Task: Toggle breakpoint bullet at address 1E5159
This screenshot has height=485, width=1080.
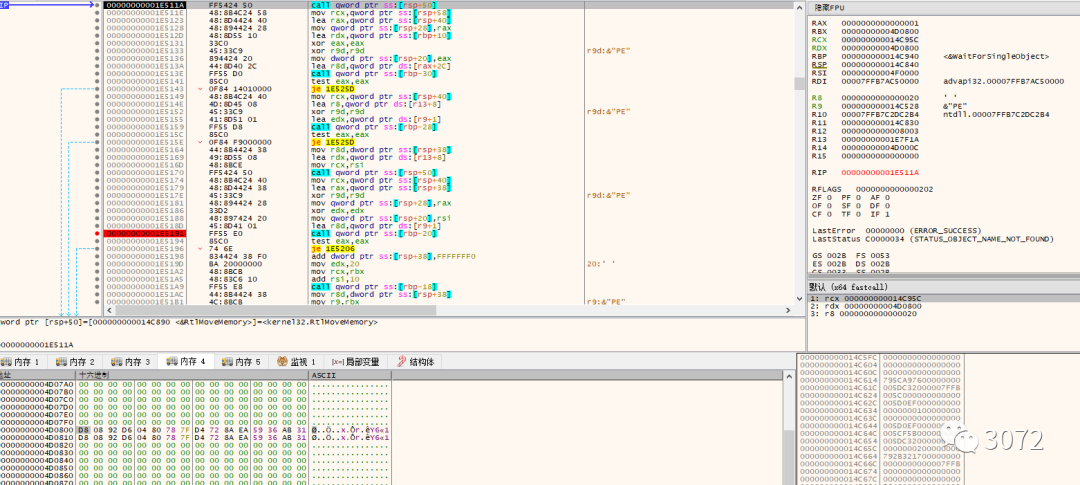Action: click(98, 127)
